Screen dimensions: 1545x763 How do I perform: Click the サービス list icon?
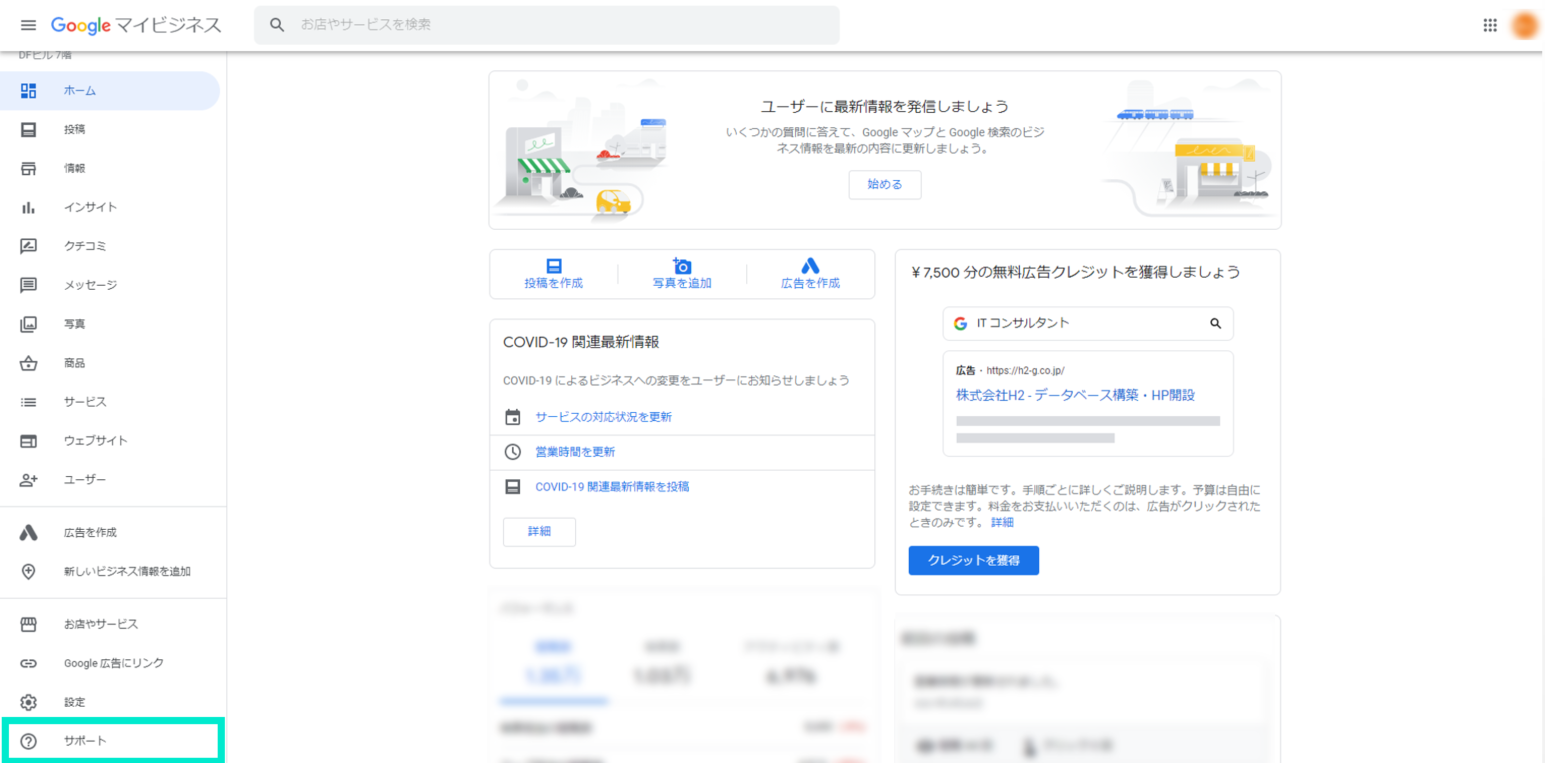point(29,402)
